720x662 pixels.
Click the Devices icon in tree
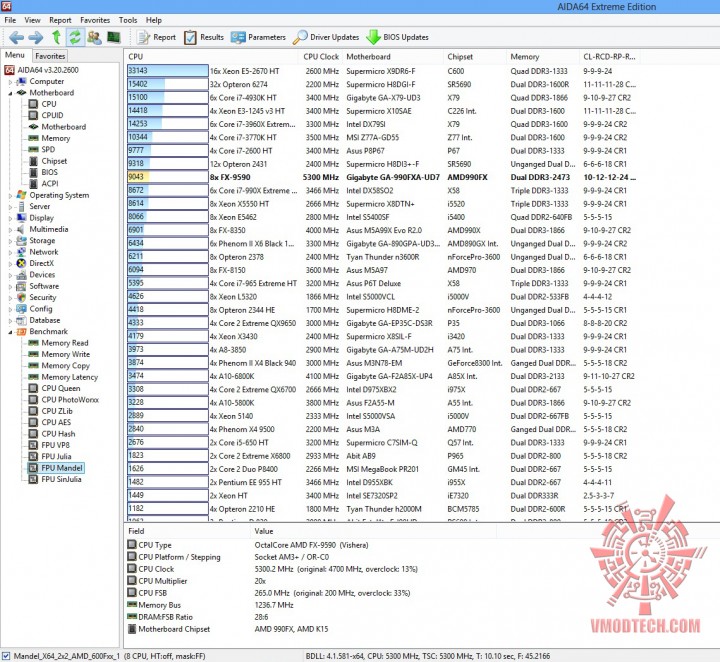21,275
